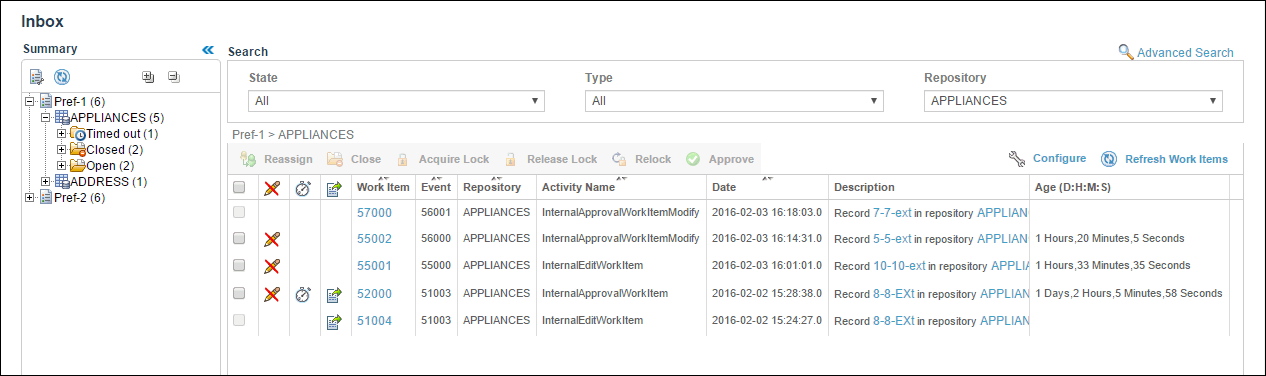Image resolution: width=1266 pixels, height=376 pixels.
Task: Open work item 57000 link
Action: click(374, 213)
